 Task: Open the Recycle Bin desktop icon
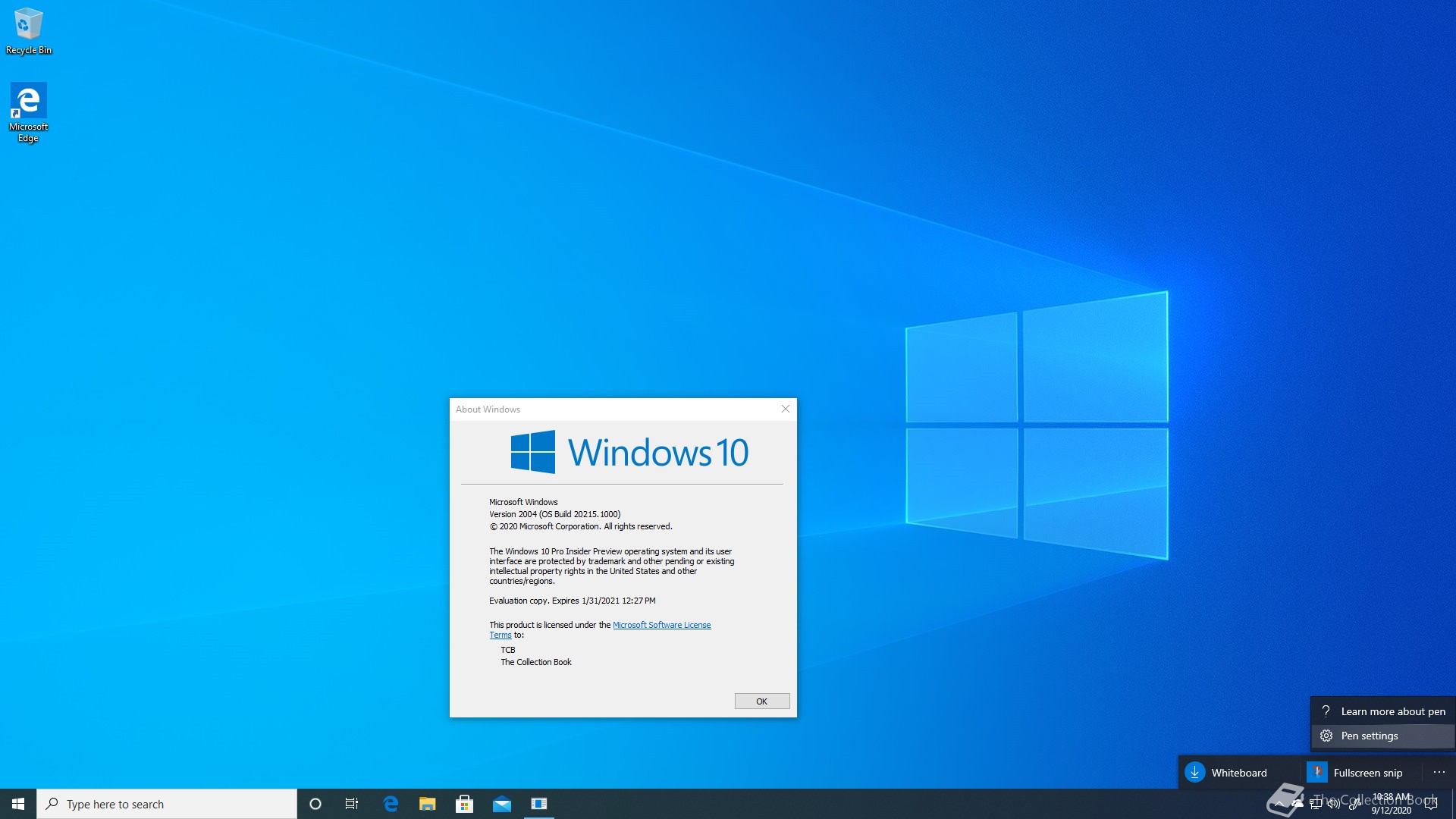(28, 30)
